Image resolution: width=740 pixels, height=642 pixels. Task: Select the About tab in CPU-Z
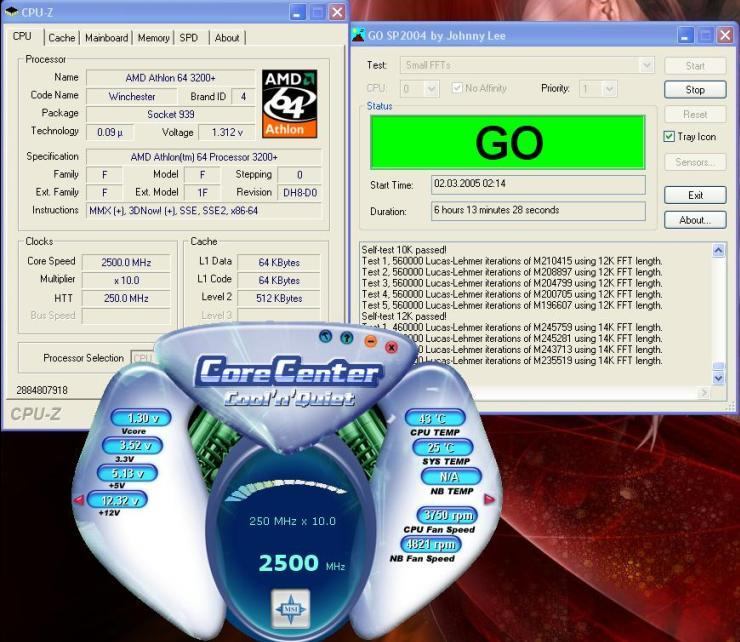pyautogui.click(x=227, y=38)
